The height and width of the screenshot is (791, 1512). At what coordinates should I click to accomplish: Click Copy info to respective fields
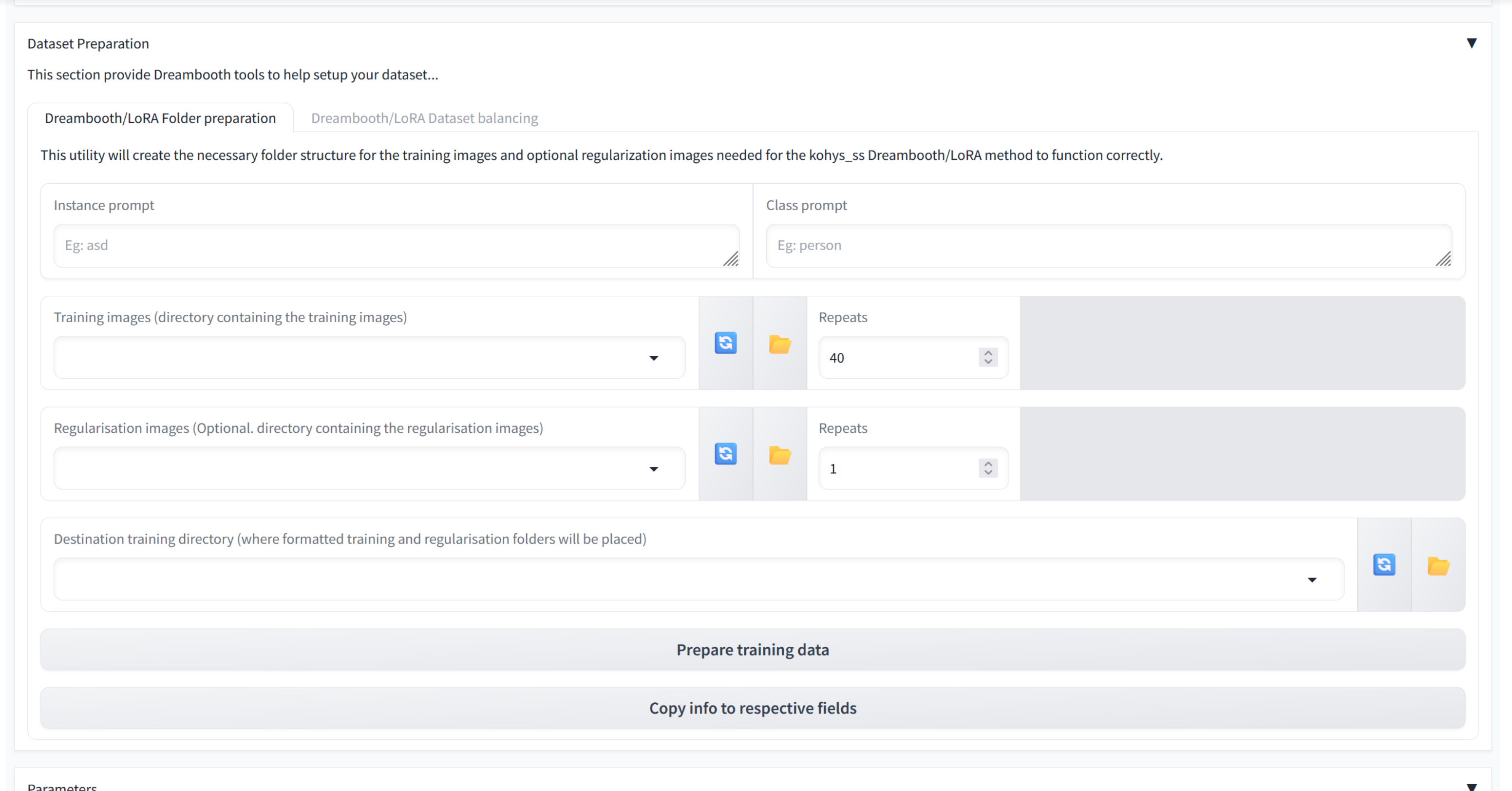(x=753, y=708)
